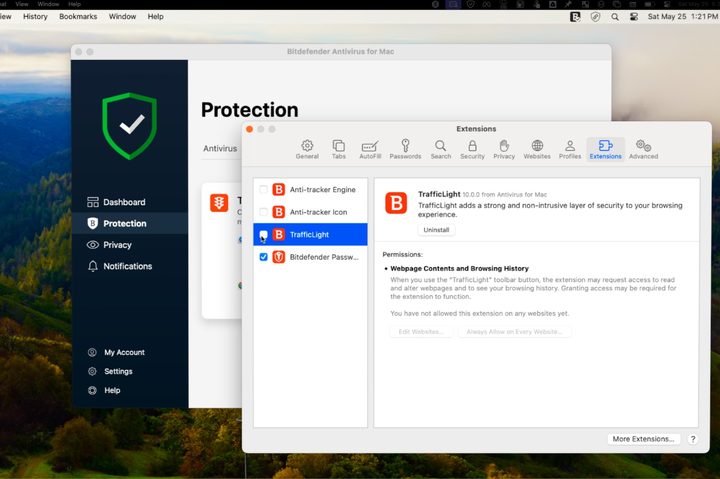
Task: Open the General preferences tab
Action: [307, 149]
